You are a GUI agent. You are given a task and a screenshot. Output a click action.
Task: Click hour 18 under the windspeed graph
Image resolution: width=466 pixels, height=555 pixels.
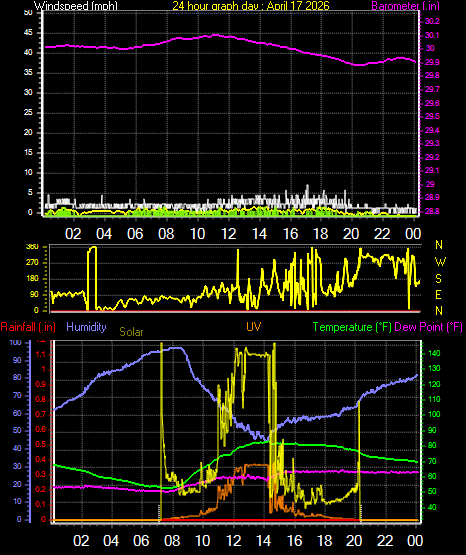click(321, 234)
